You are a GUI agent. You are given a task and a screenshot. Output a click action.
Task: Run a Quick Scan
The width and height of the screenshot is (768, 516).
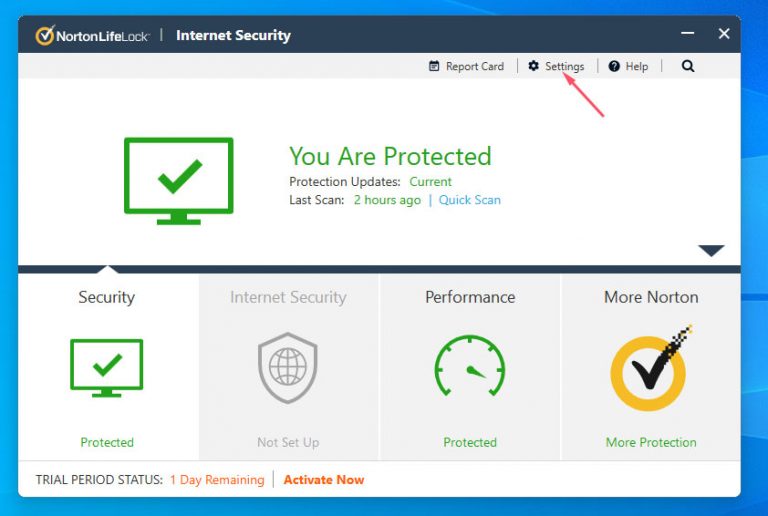pos(471,200)
